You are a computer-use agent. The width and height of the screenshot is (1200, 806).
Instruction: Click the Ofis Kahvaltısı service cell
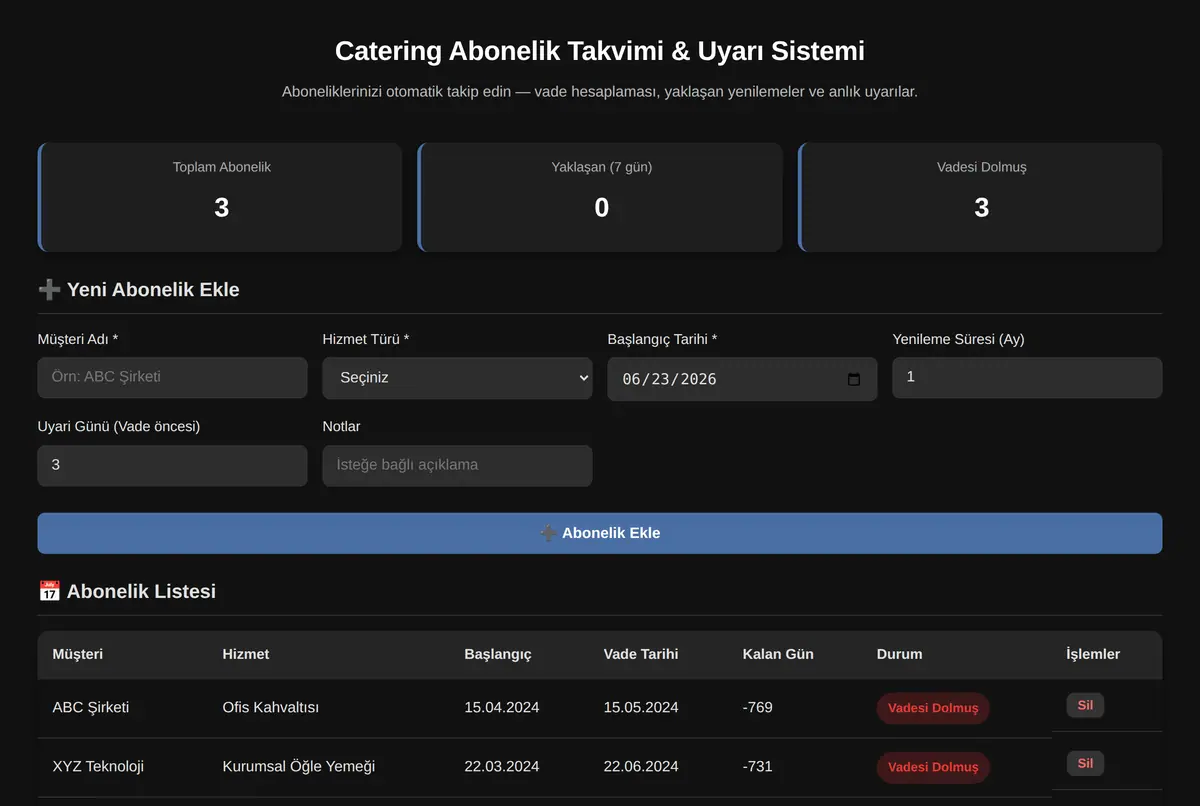271,707
